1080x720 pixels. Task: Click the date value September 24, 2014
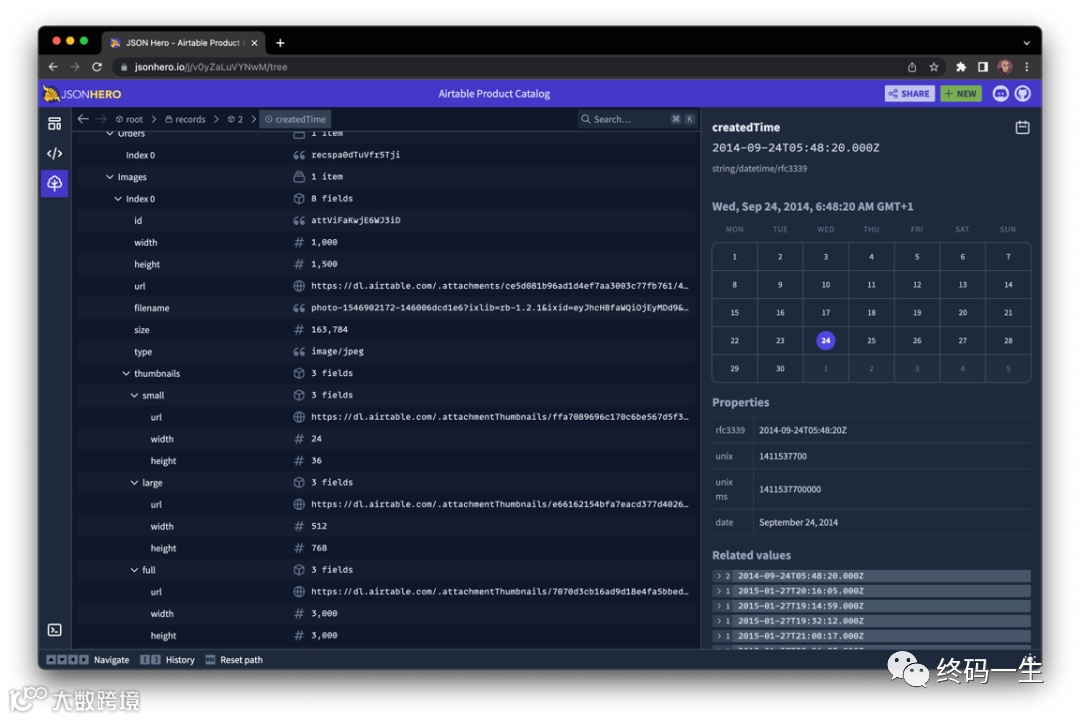click(x=798, y=522)
